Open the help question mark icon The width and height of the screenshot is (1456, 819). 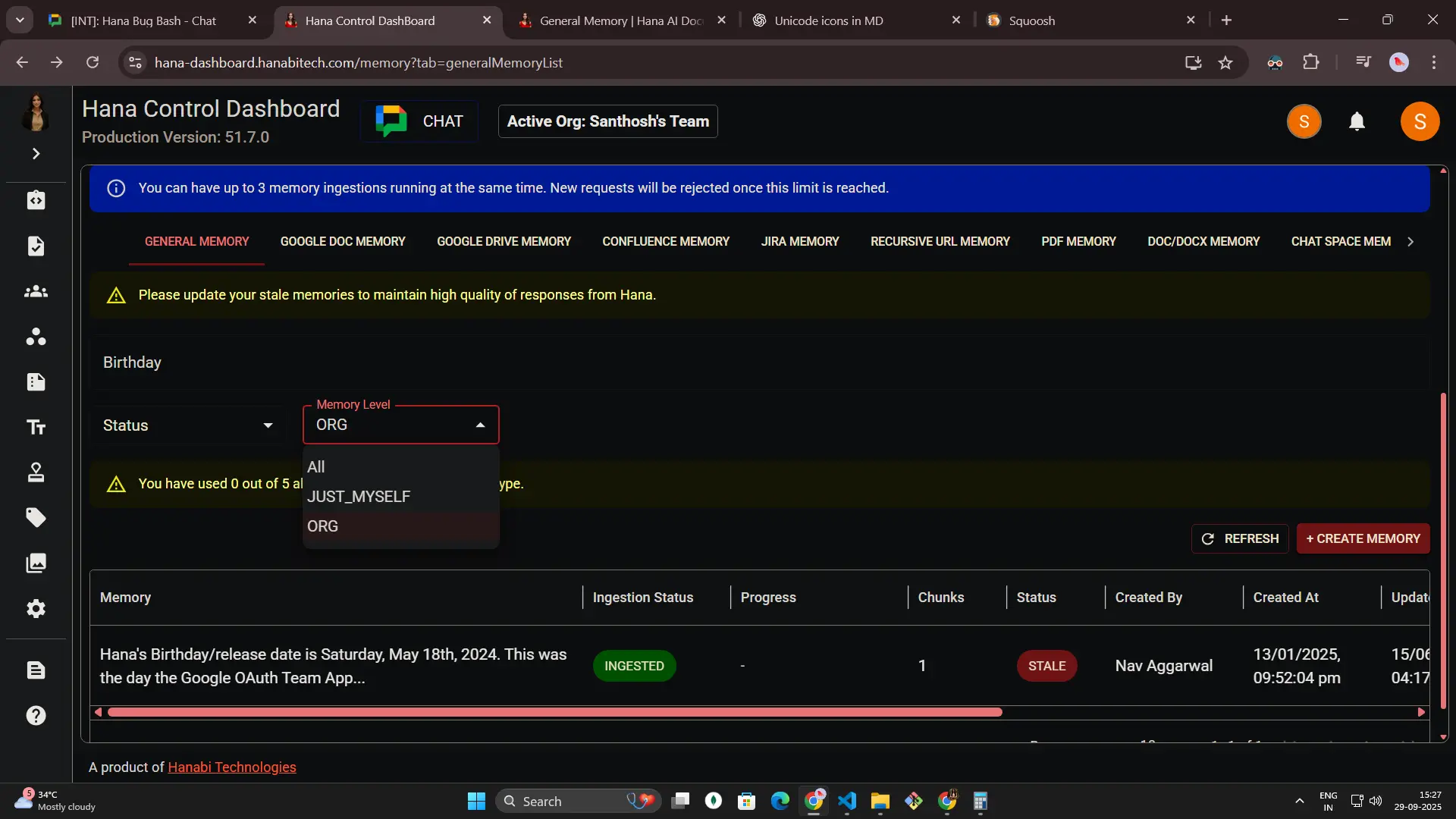36,715
